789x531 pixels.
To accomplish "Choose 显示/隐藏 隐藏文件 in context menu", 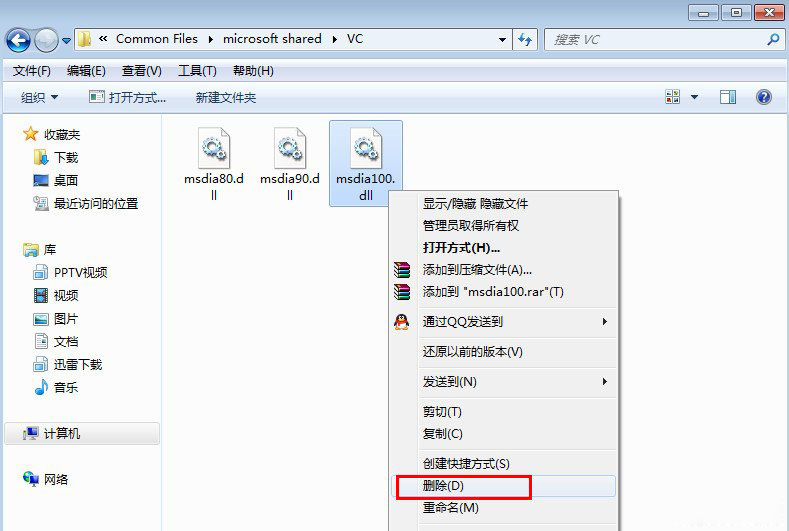I will [x=475, y=203].
